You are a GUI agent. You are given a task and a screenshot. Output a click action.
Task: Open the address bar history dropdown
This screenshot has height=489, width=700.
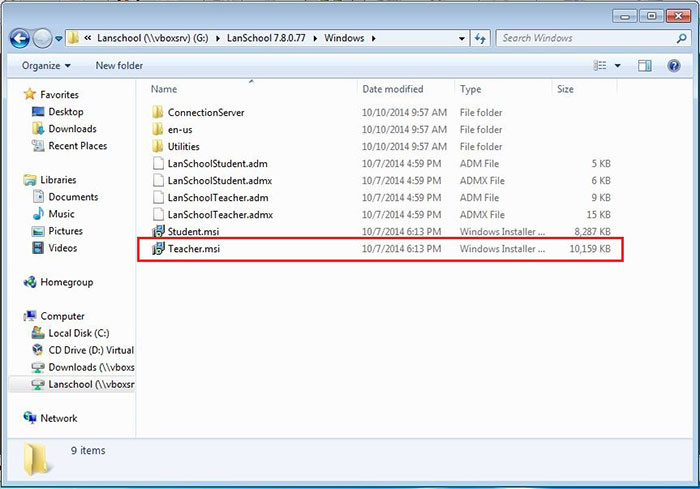tap(462, 39)
